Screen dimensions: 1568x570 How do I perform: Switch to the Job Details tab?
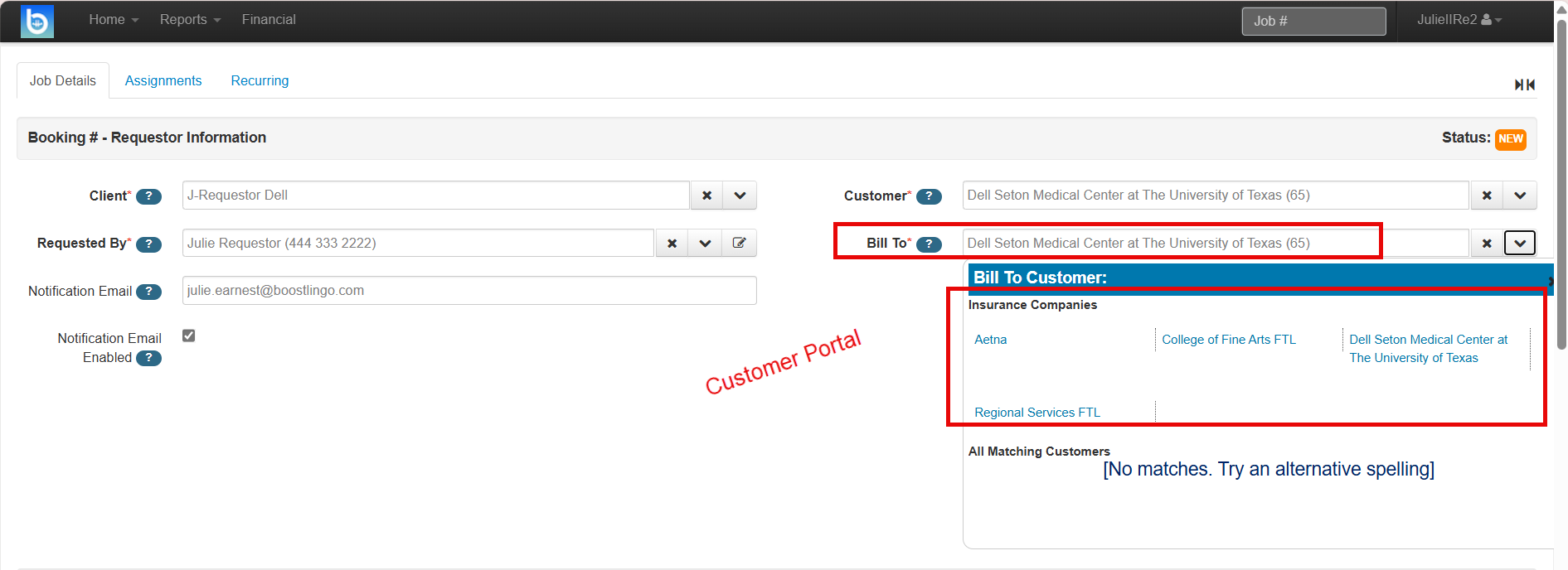[63, 81]
